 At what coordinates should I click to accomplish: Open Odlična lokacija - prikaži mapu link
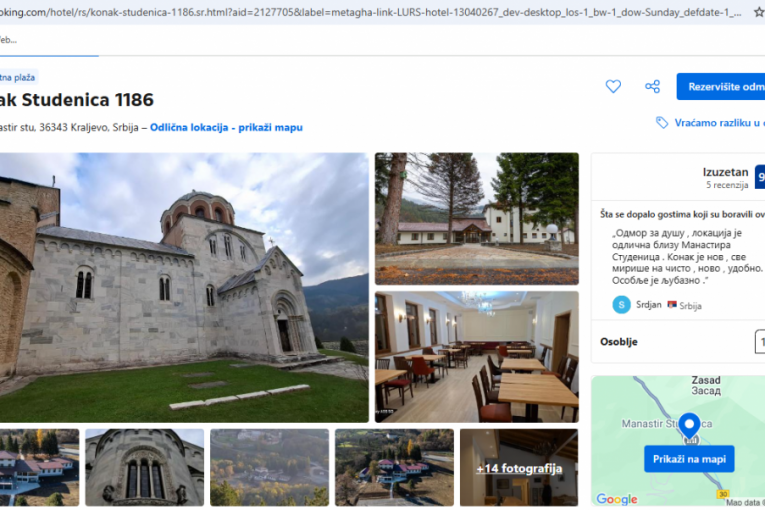coord(226,128)
